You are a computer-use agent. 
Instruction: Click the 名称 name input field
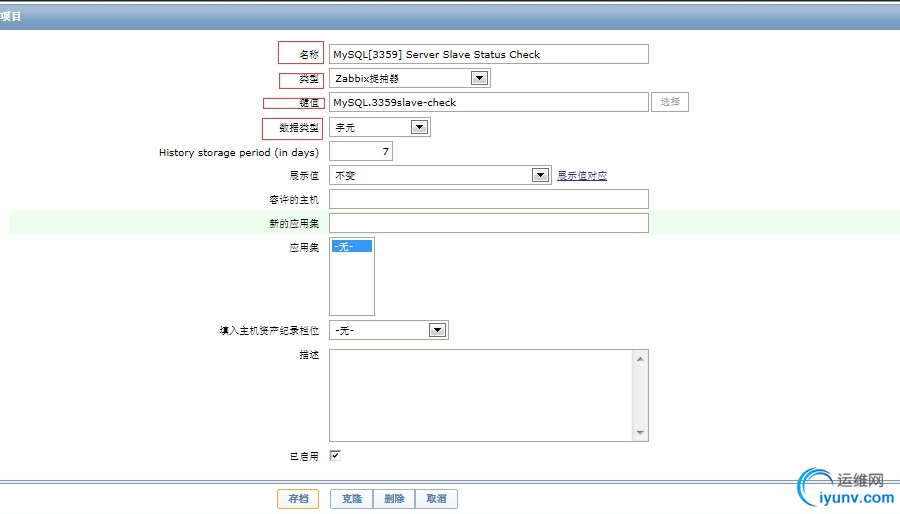coord(488,54)
